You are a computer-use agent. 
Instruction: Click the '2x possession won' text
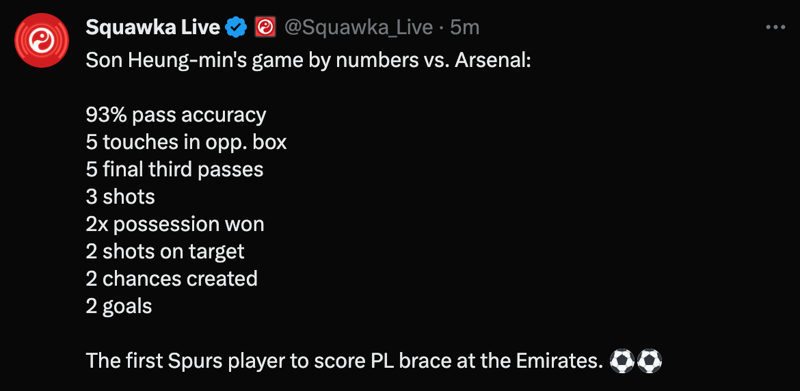point(175,224)
